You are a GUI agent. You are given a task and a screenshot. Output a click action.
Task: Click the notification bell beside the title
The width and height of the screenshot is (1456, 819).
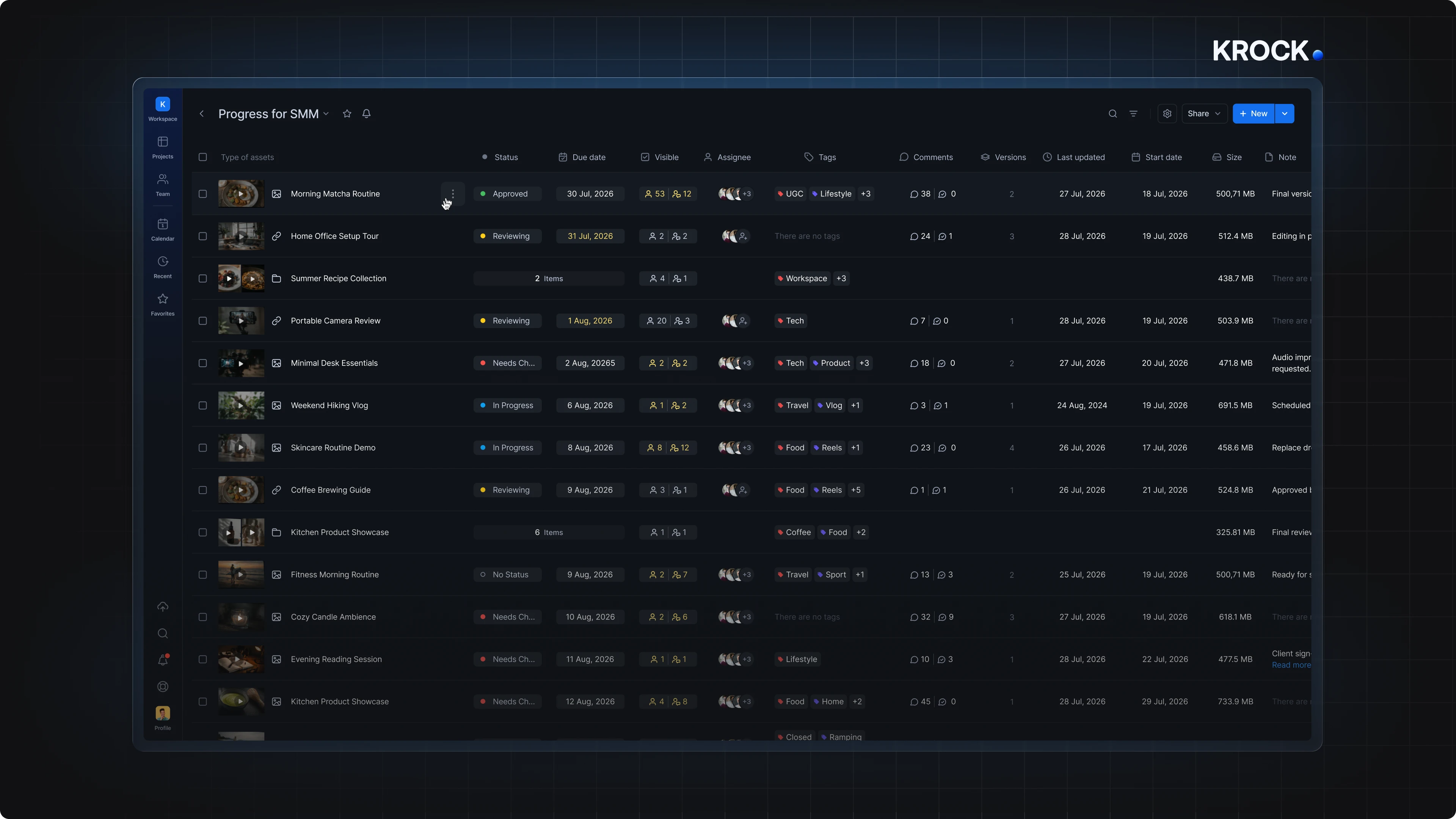pyautogui.click(x=366, y=114)
